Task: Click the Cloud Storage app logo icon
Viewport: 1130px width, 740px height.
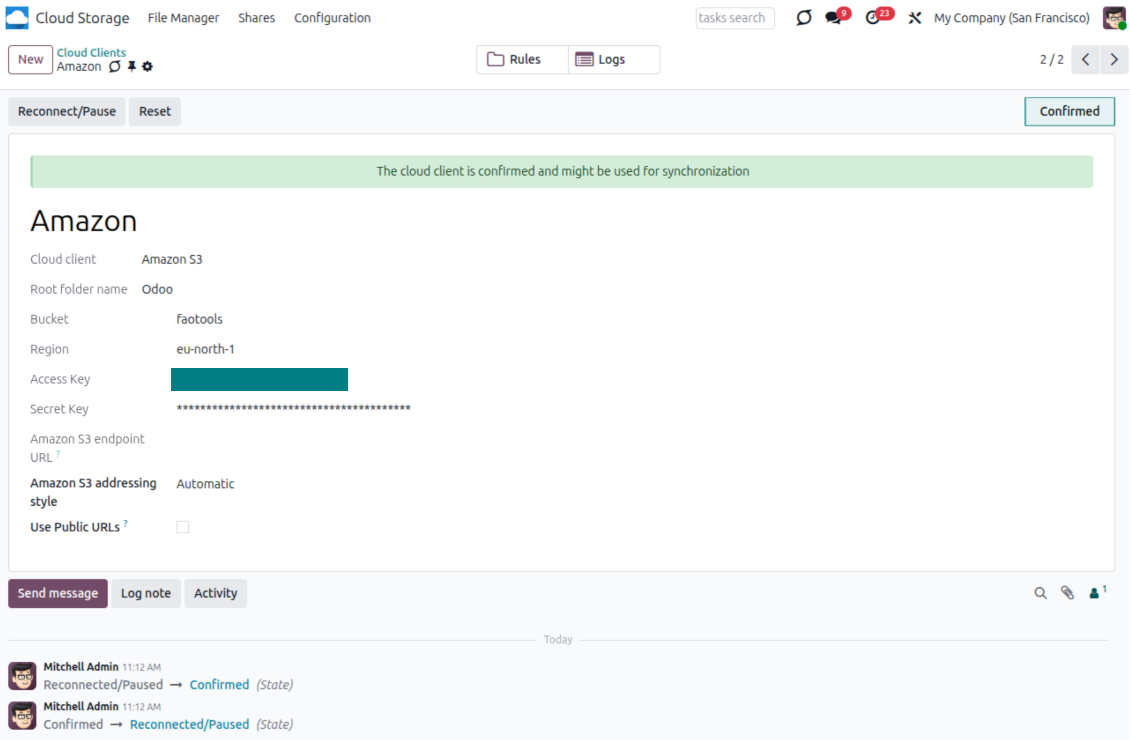Action: pos(17,17)
